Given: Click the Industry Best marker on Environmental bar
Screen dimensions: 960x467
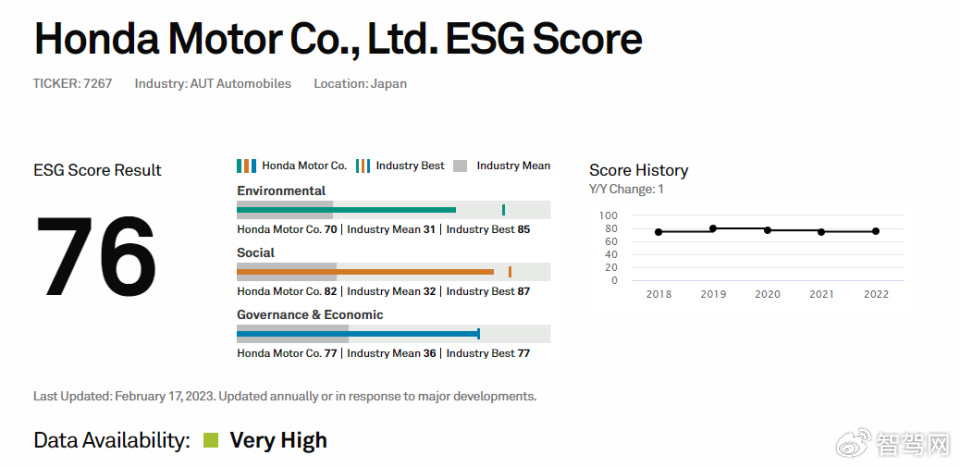Looking at the screenshot, I should (503, 210).
